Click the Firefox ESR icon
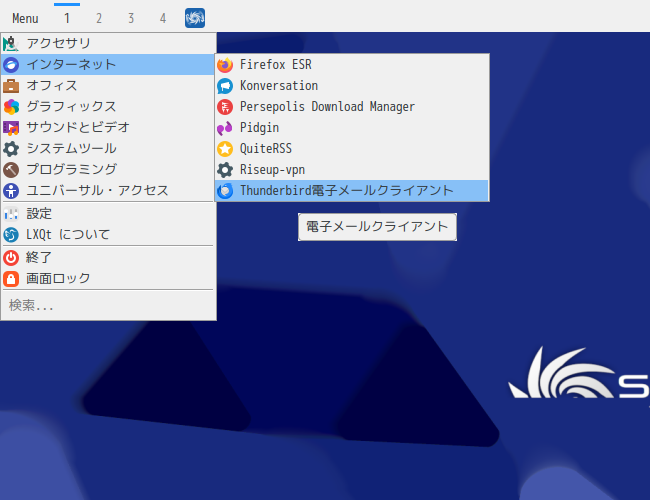Viewport: 650px width, 500px height. click(x=225, y=65)
